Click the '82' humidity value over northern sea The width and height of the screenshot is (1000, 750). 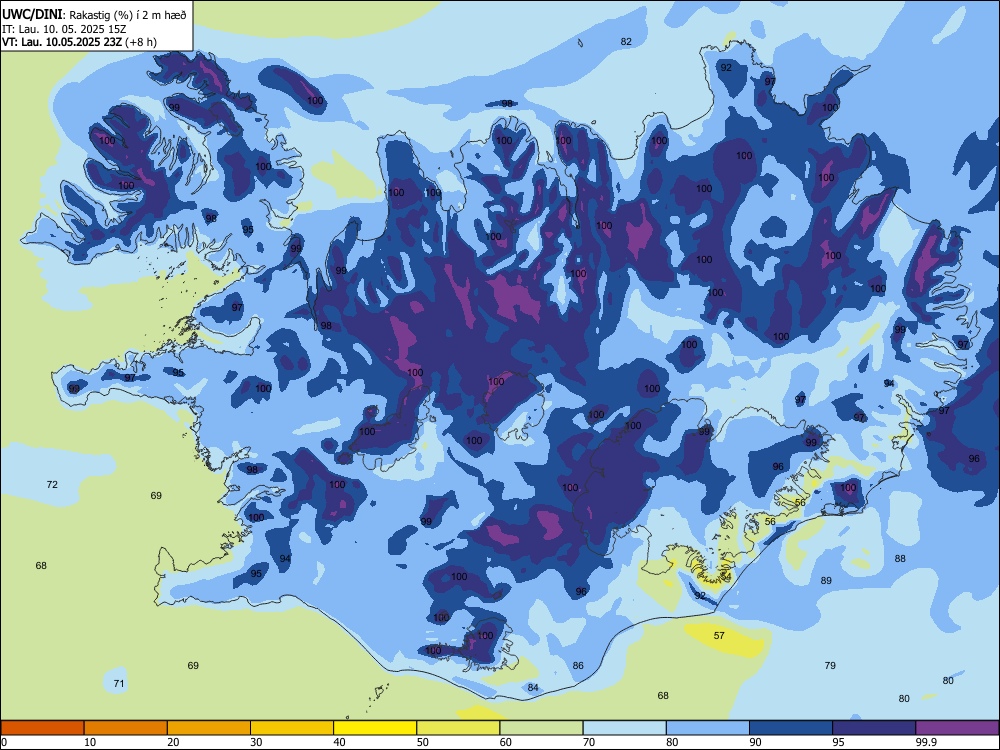pyautogui.click(x=626, y=41)
